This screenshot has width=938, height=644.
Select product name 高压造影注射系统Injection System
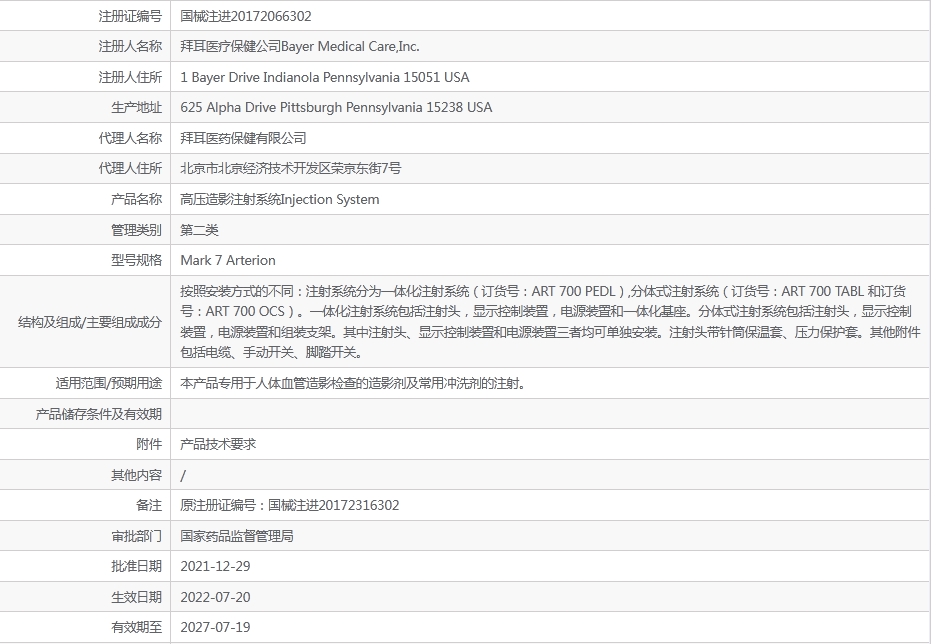[280, 199]
